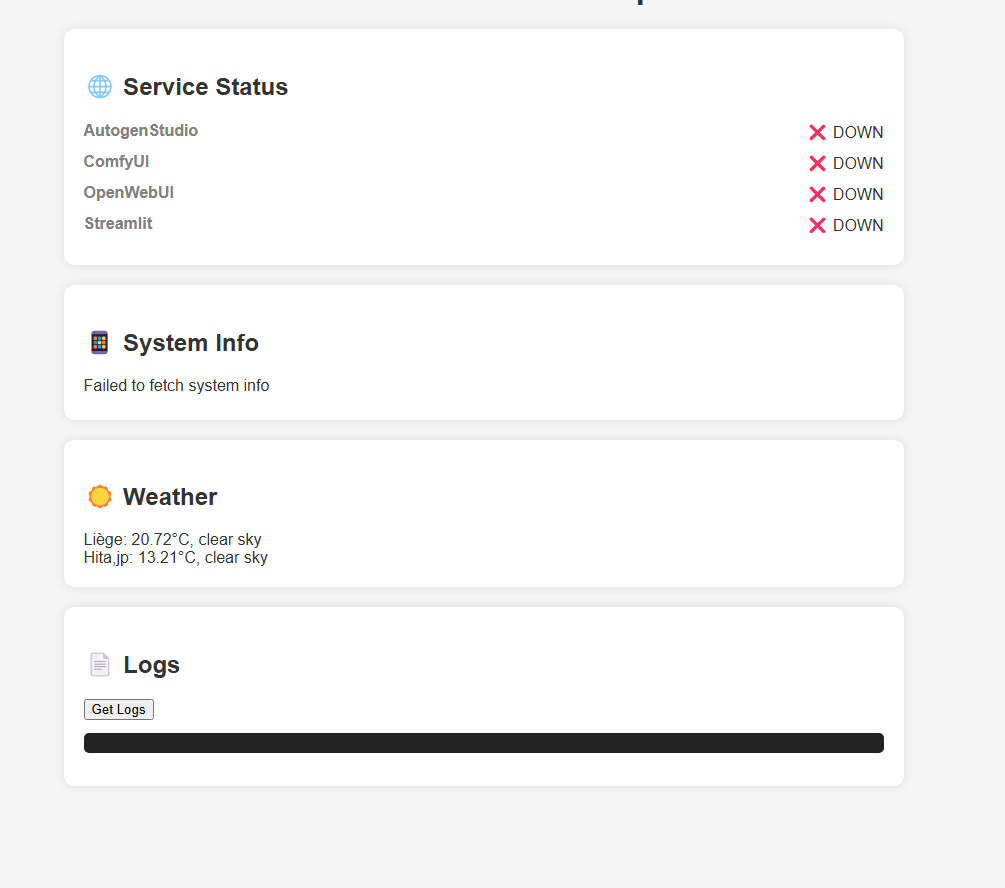Click the DOWN status text for Streamlit
The image size is (1005, 888).
(858, 225)
